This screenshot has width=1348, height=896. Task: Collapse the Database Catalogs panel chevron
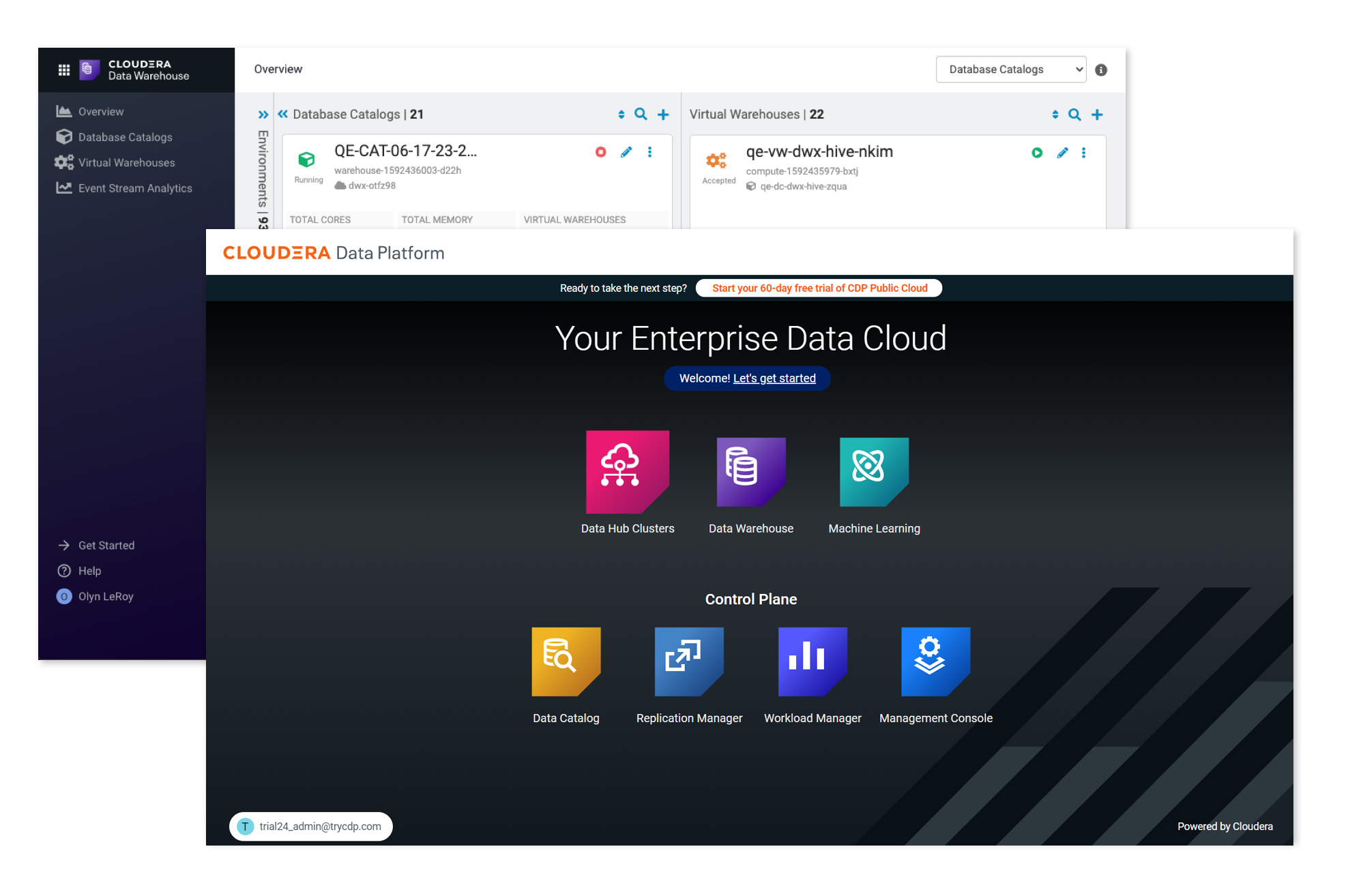tap(282, 114)
